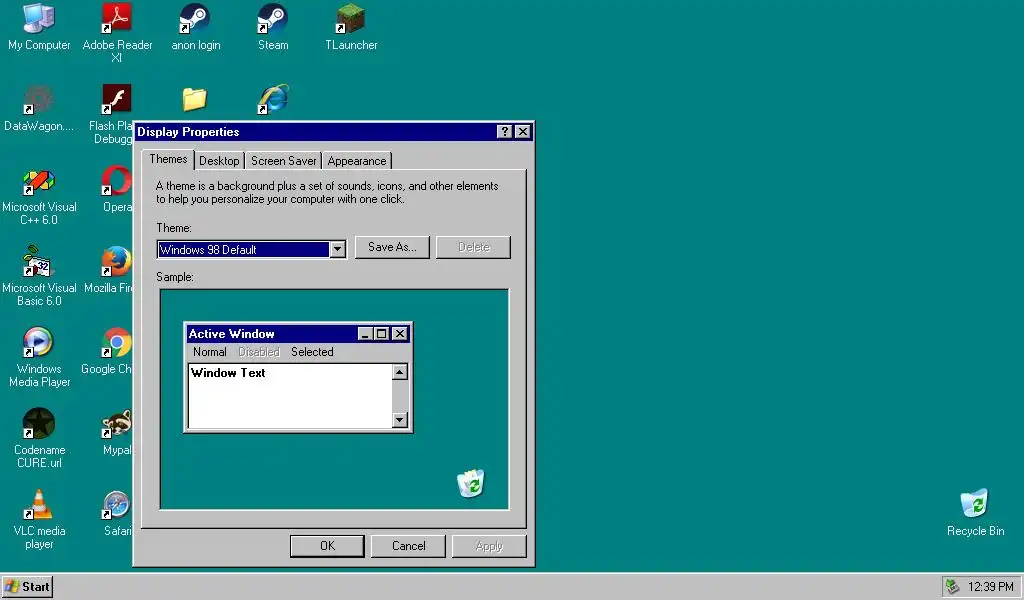The width and height of the screenshot is (1024, 600).
Task: Click the sample window minimize button
Action: pyautogui.click(x=366, y=334)
